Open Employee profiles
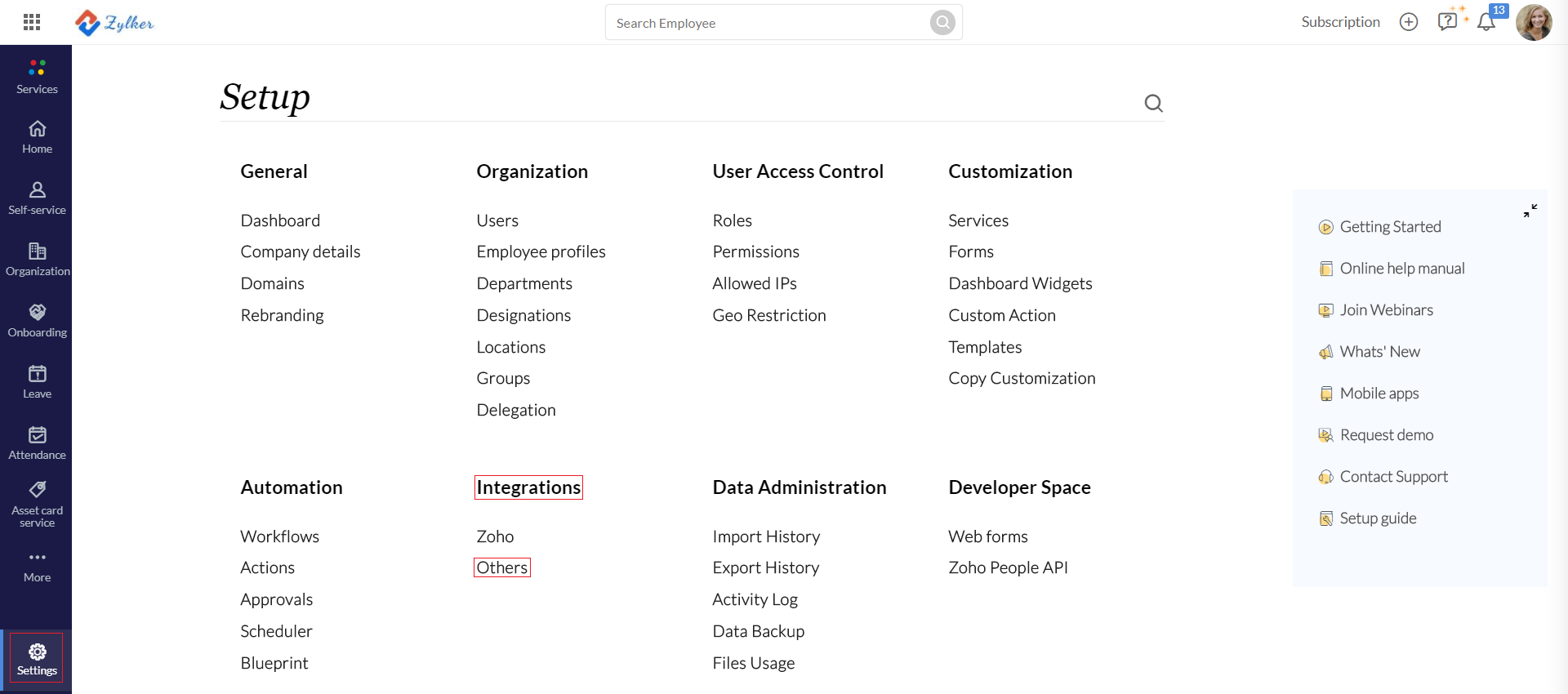The width and height of the screenshot is (1568, 694). 541,252
